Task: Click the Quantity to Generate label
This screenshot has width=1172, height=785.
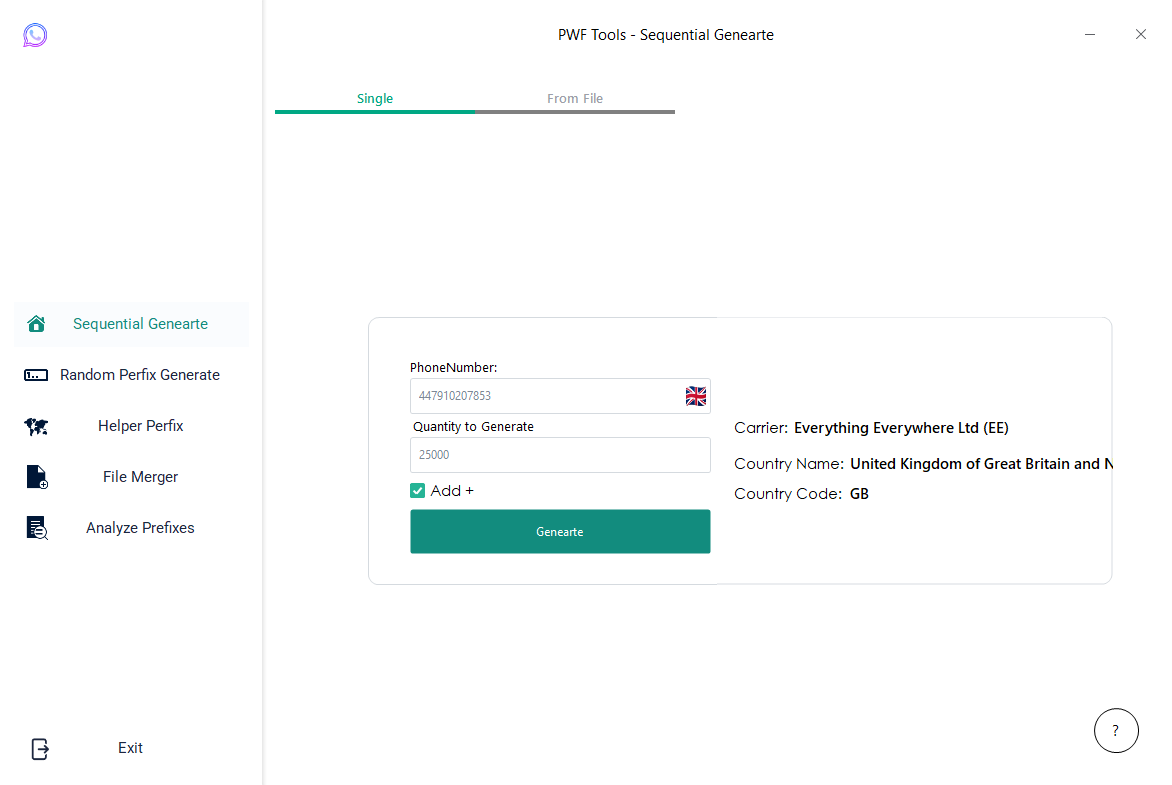Action: (x=473, y=426)
